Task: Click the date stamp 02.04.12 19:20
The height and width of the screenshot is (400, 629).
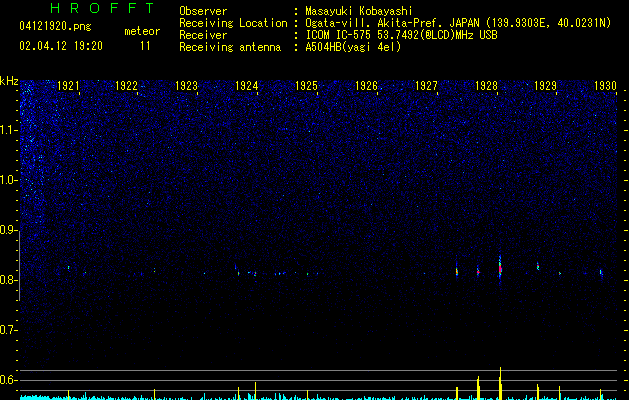Action: pos(61,46)
